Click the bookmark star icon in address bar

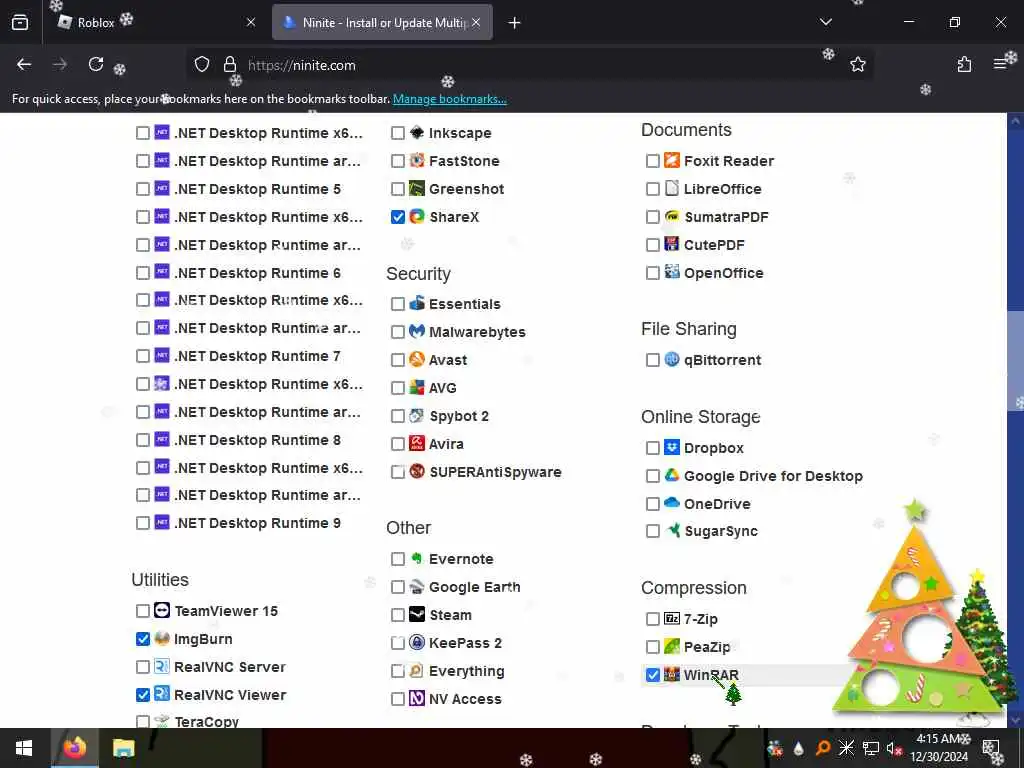click(857, 64)
